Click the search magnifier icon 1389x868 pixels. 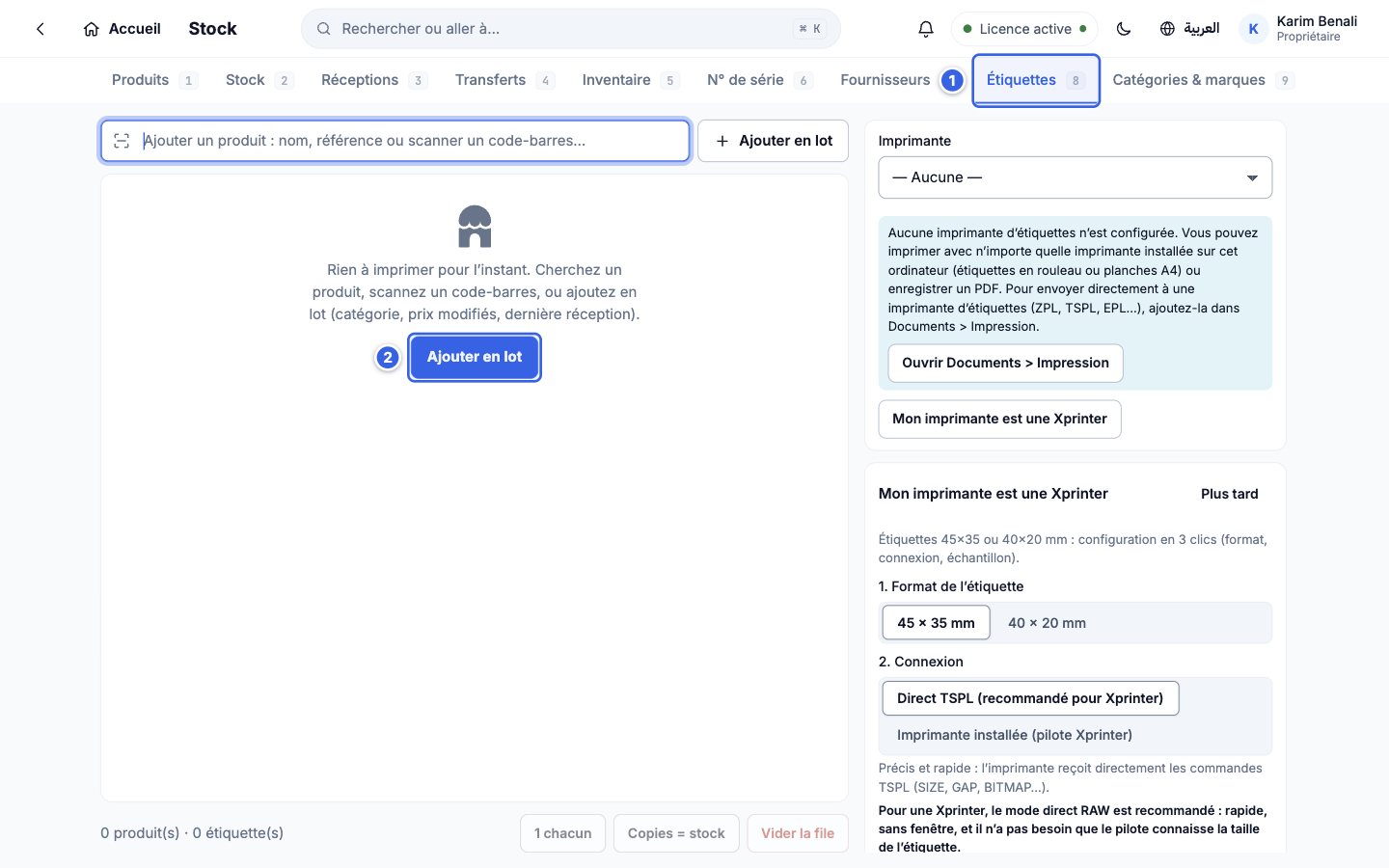click(324, 29)
